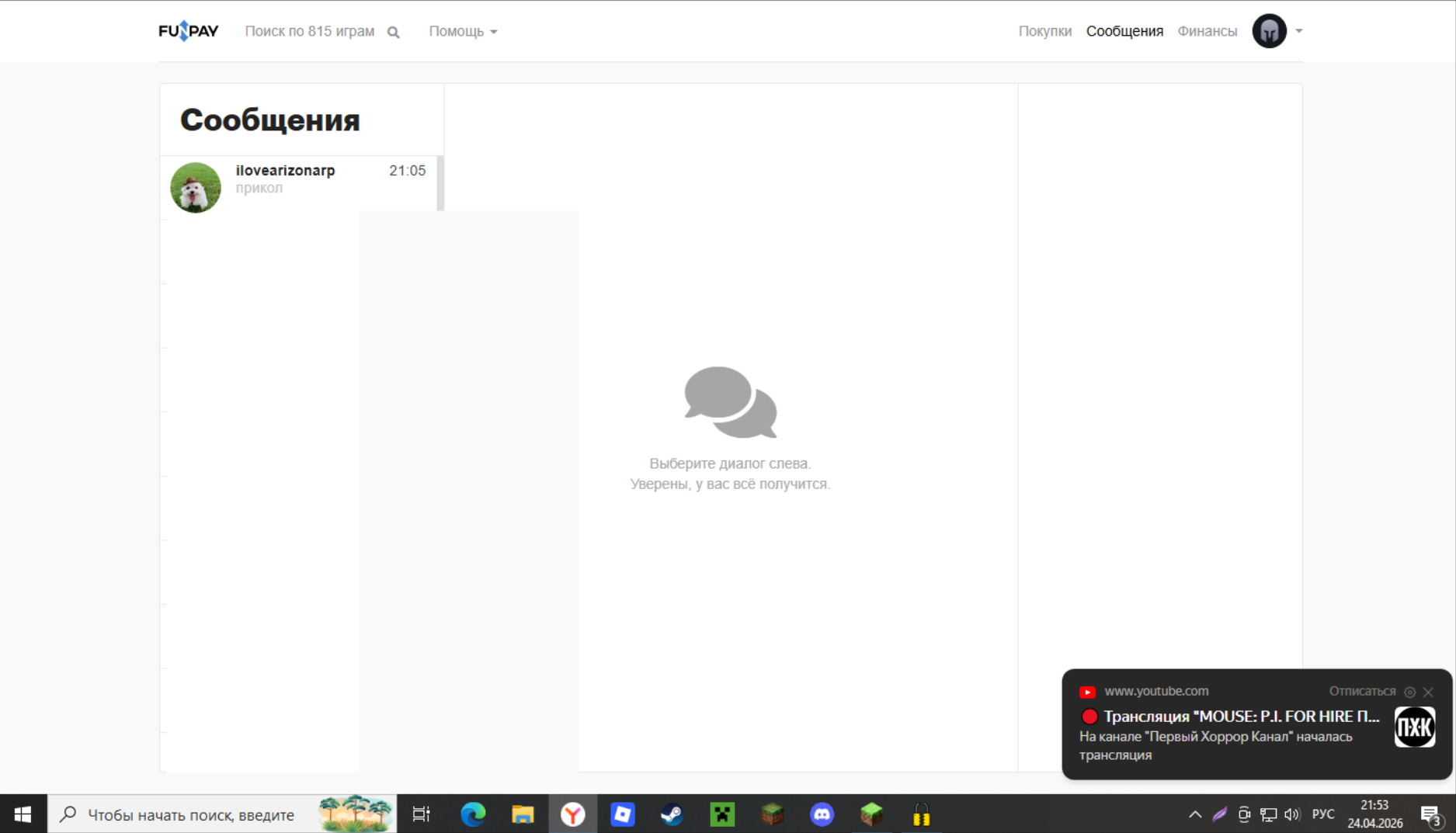Click the volume icon in tray
Screen dimensions: 1456x833
click(x=1291, y=814)
